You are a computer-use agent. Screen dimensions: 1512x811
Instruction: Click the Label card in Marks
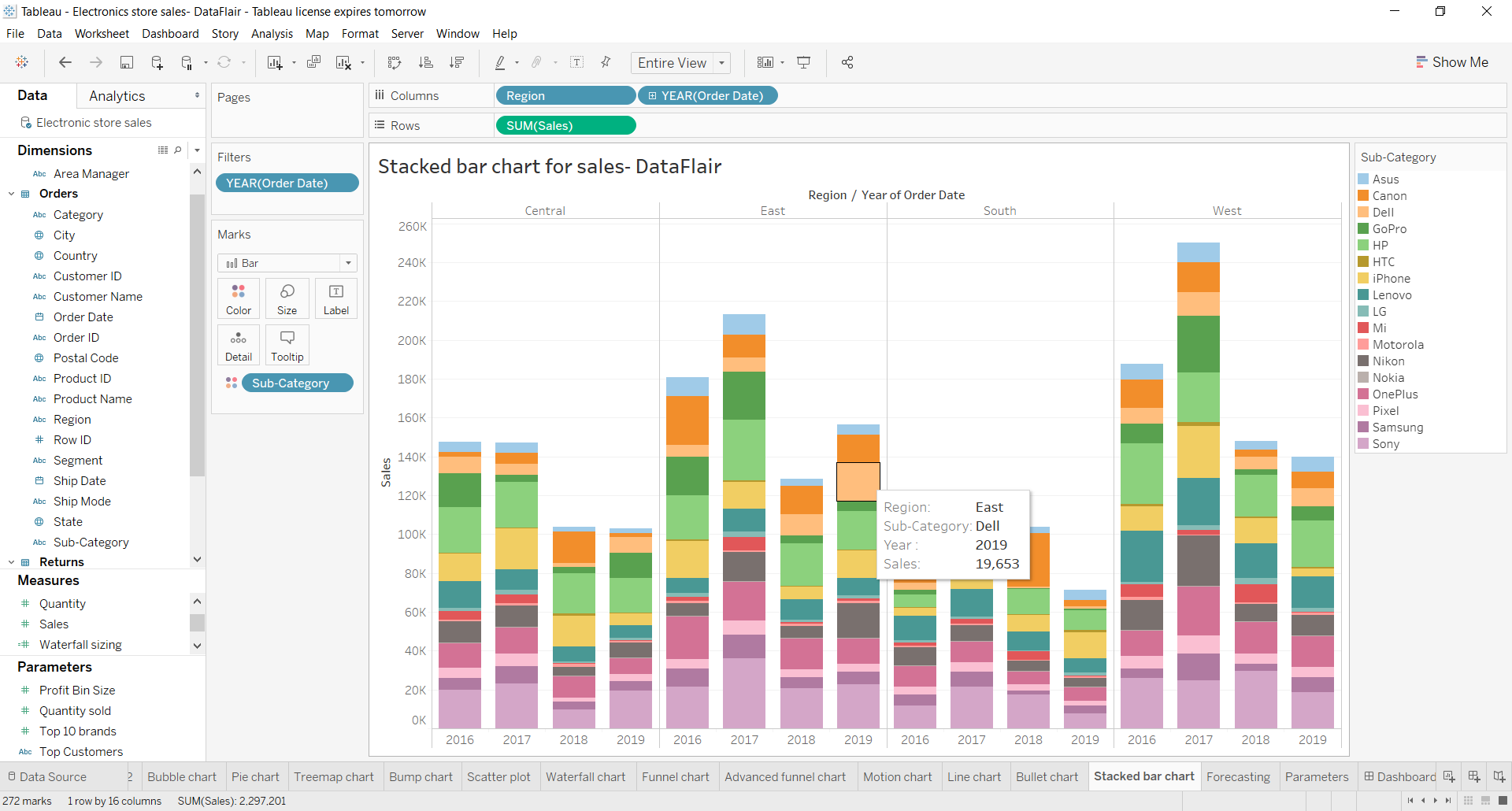pyautogui.click(x=336, y=298)
